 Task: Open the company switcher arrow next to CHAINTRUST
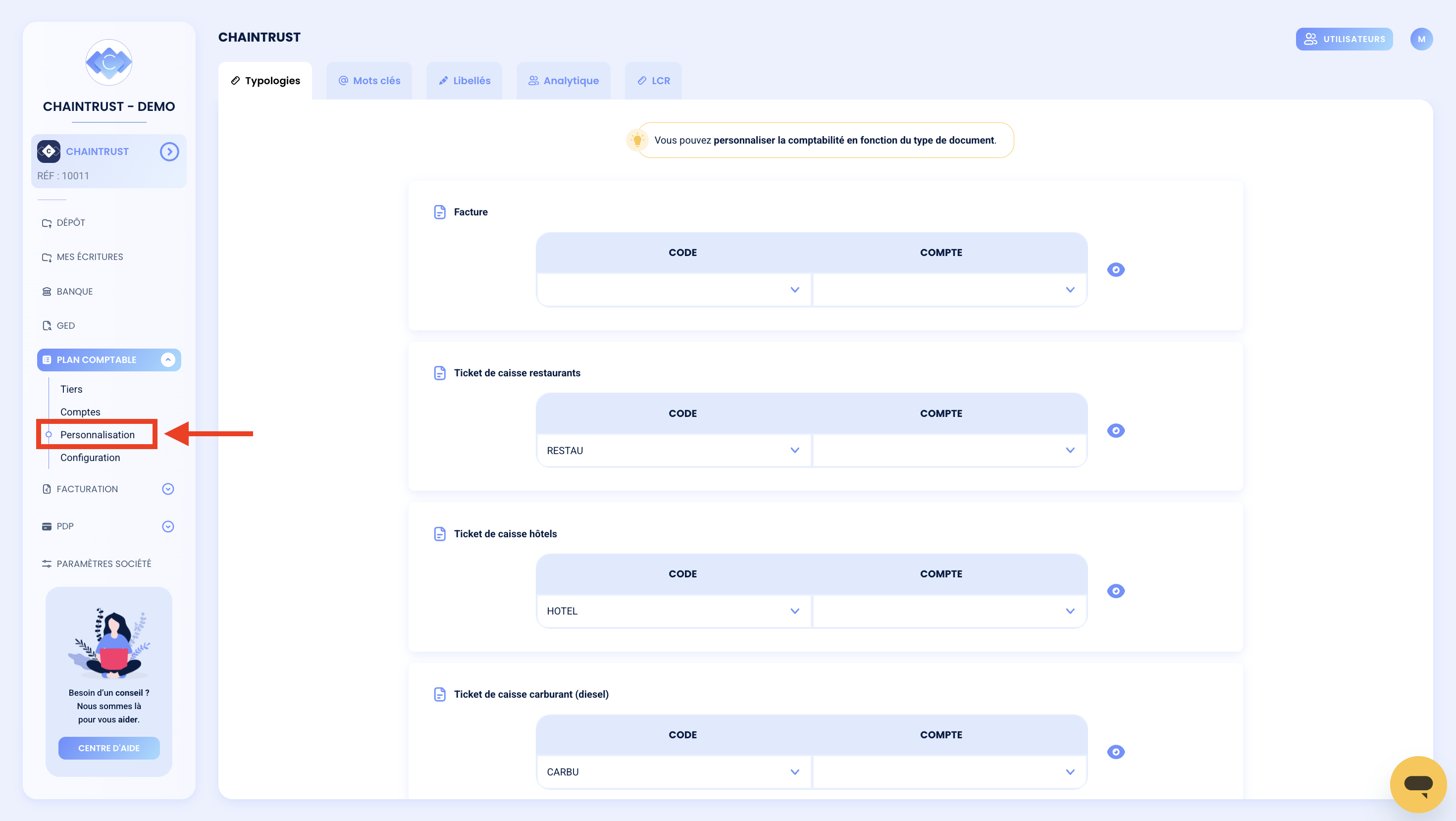(169, 152)
